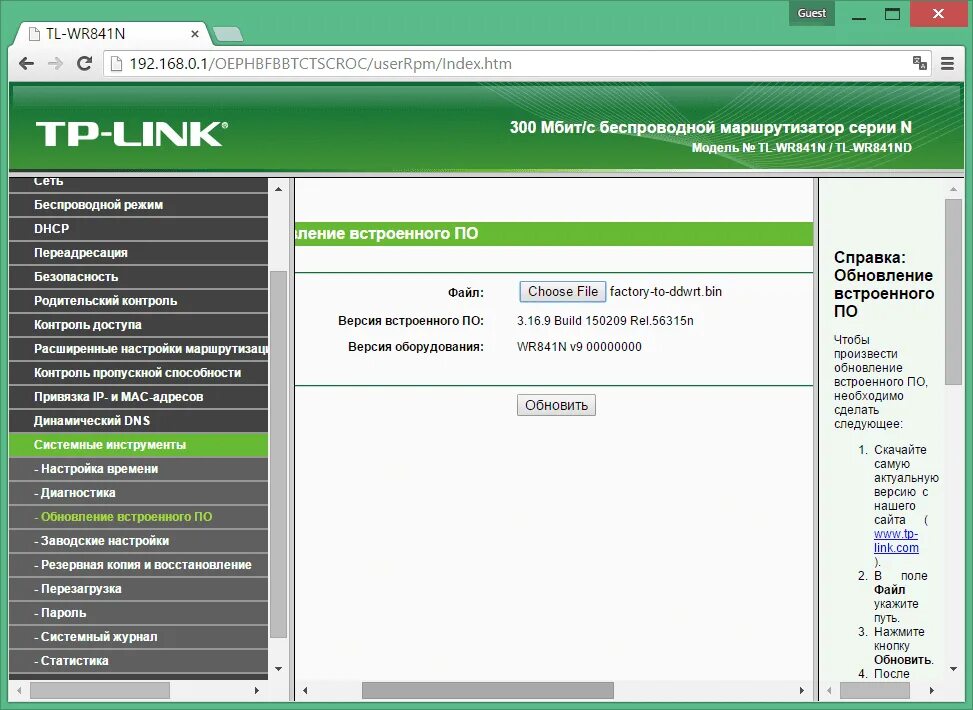
Task: Select the TL-WR841N tab
Action: 112,34
